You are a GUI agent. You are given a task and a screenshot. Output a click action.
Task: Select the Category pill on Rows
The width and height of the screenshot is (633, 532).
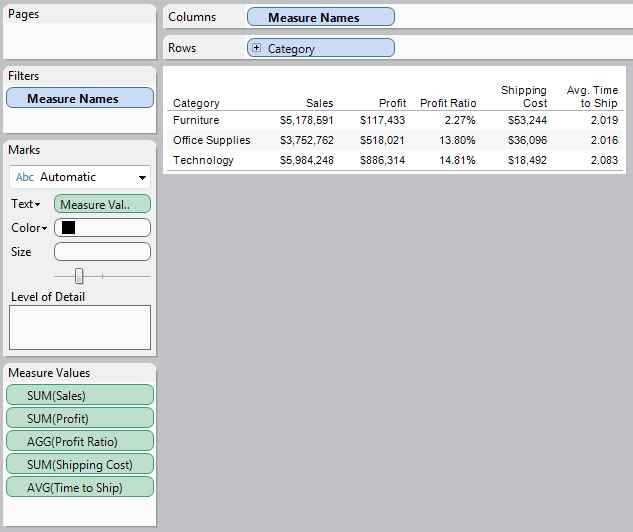tap(321, 48)
